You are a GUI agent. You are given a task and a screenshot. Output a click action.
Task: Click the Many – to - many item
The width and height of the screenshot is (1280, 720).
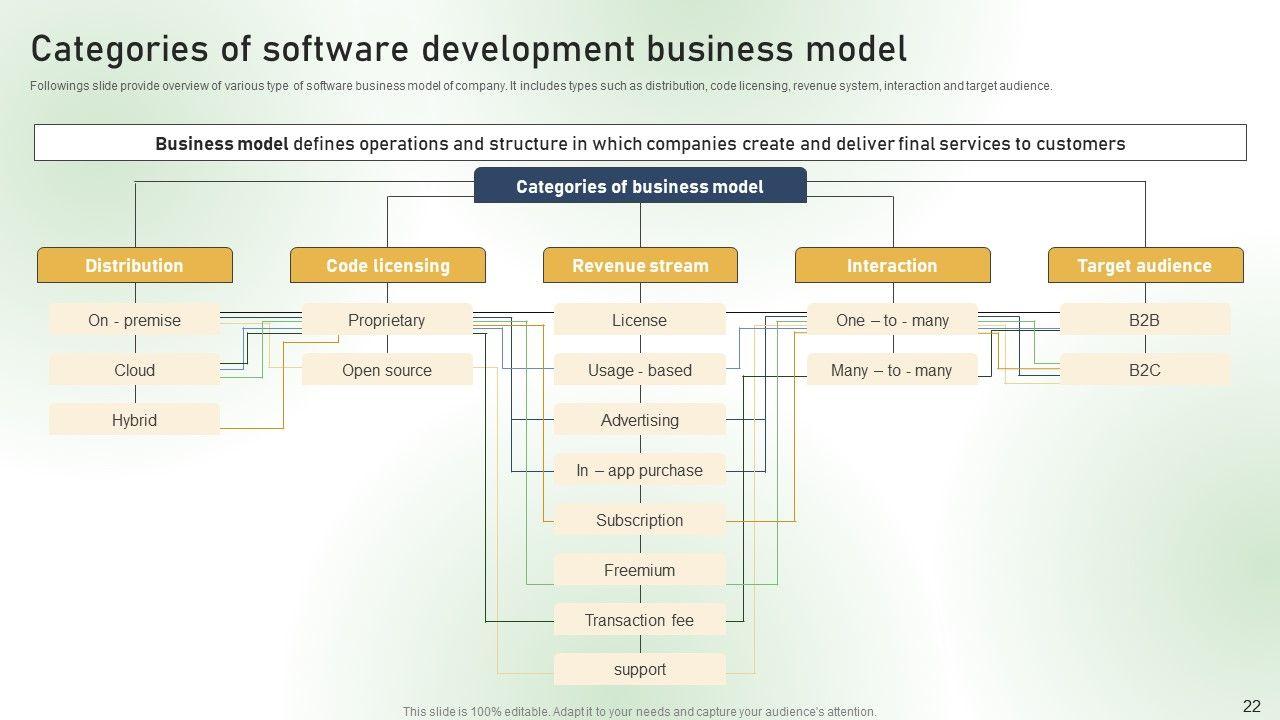coord(892,370)
